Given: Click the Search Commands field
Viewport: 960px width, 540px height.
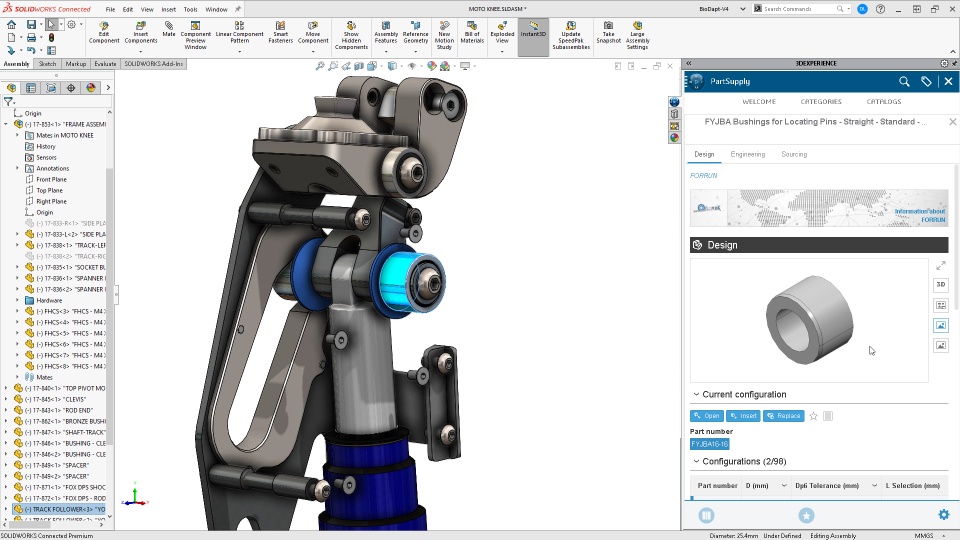Looking at the screenshot, I should pyautogui.click(x=801, y=9).
